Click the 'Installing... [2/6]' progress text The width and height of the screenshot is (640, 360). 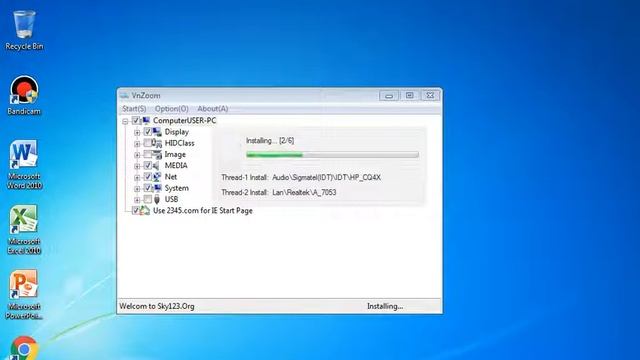[x=270, y=140]
